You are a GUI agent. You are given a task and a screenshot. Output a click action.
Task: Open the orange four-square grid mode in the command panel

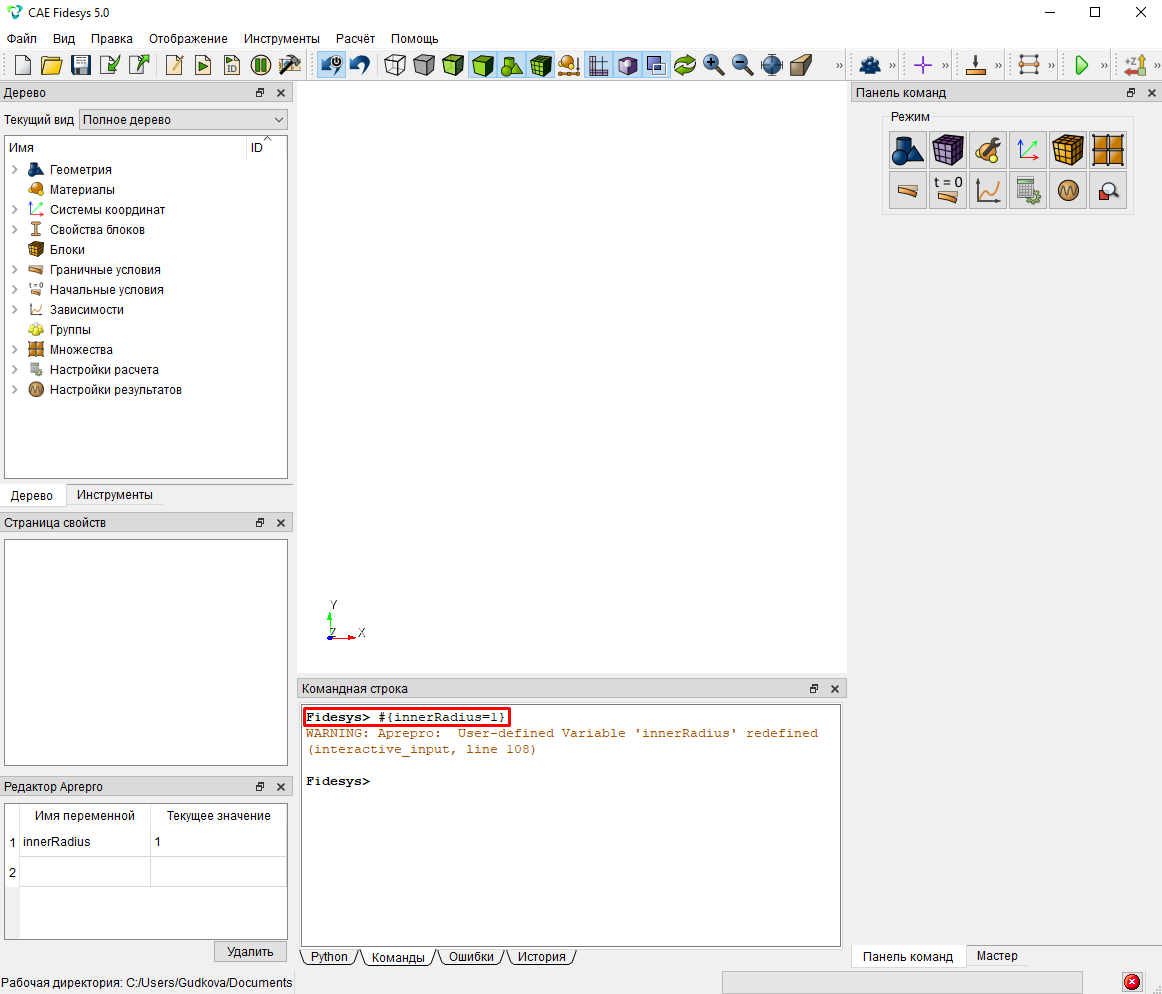[1107, 150]
